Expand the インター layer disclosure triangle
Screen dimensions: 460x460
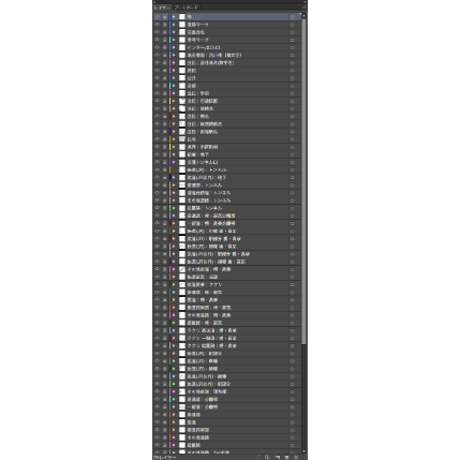(174, 47)
